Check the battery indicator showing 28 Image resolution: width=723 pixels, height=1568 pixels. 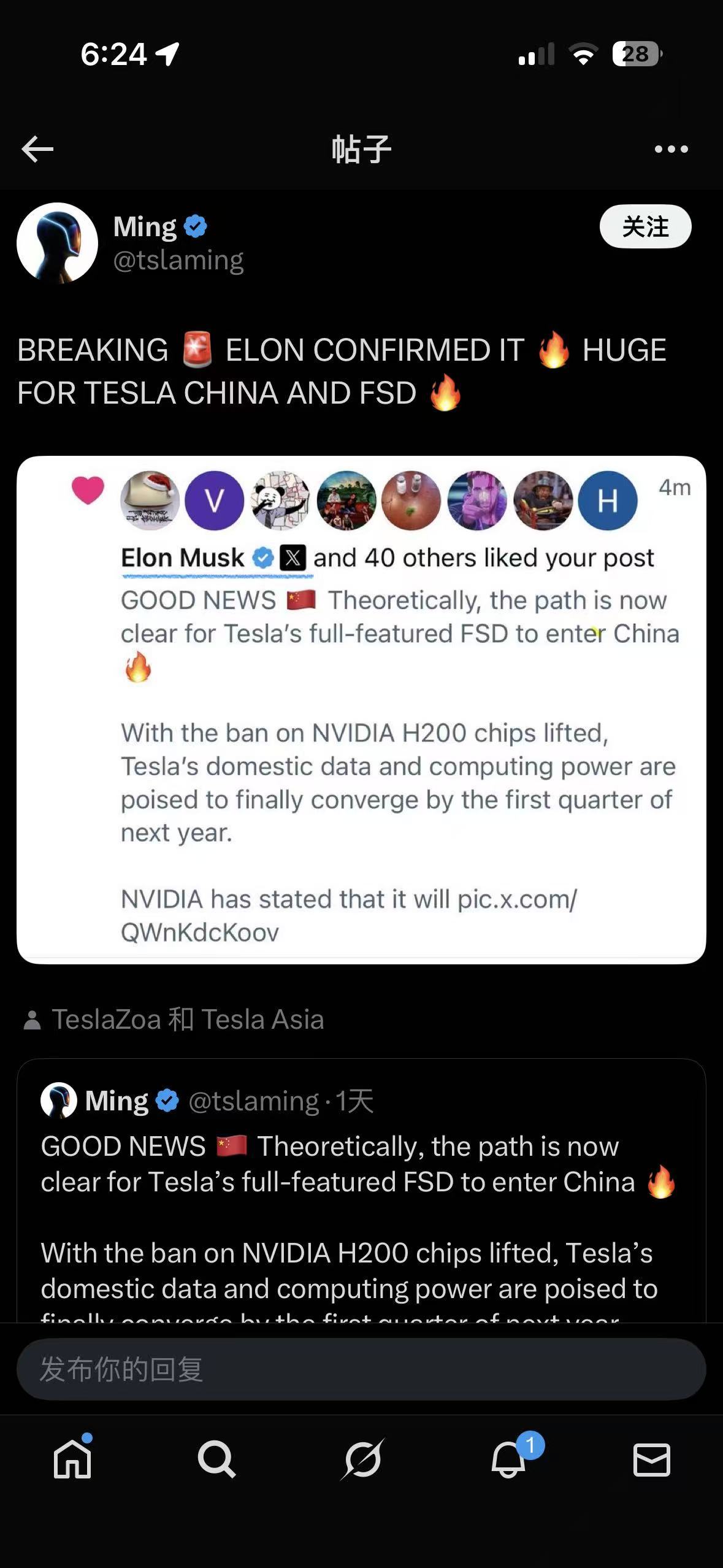tap(636, 55)
